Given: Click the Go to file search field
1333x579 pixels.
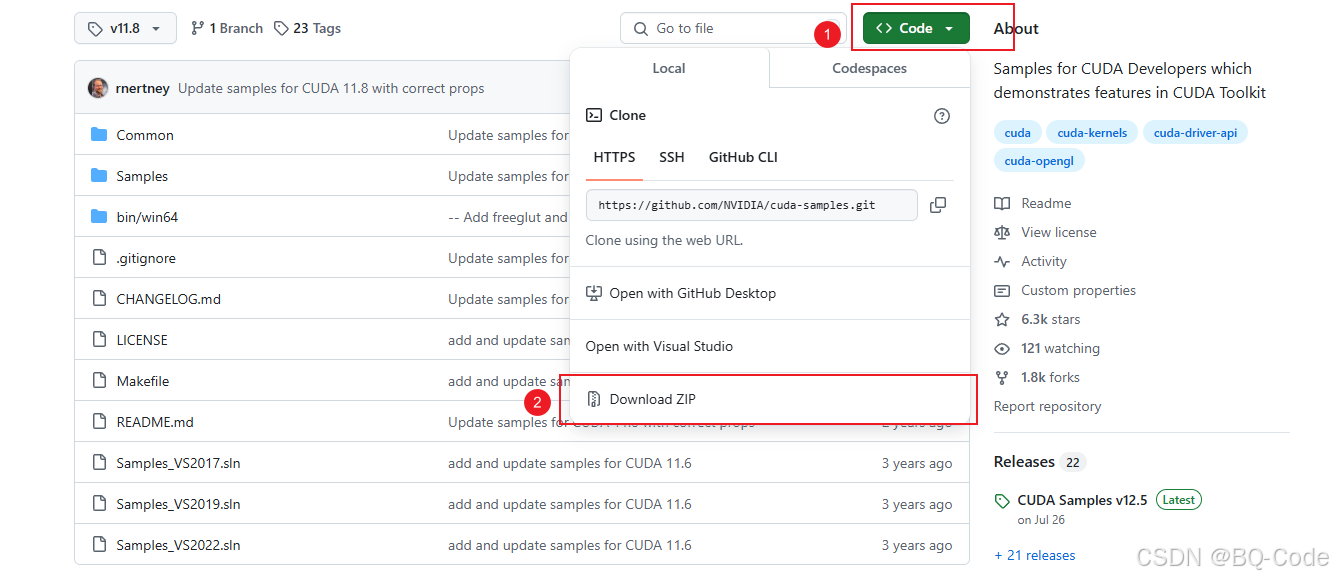Looking at the screenshot, I should (x=733, y=28).
